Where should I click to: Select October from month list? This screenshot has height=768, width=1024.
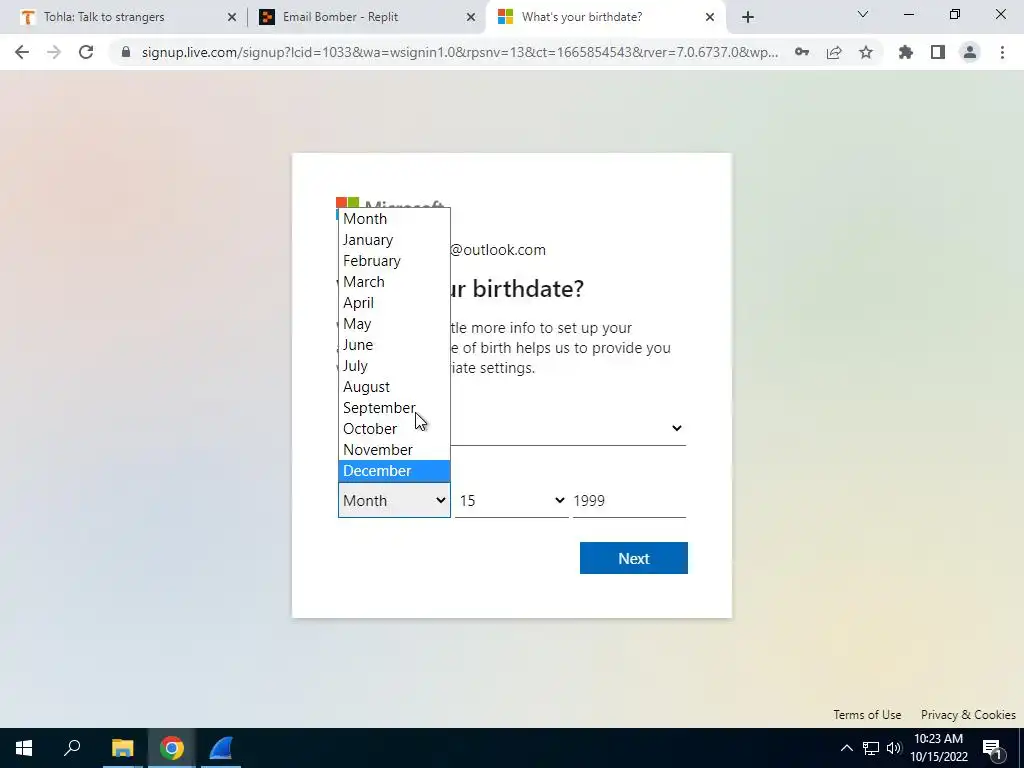tap(394, 428)
